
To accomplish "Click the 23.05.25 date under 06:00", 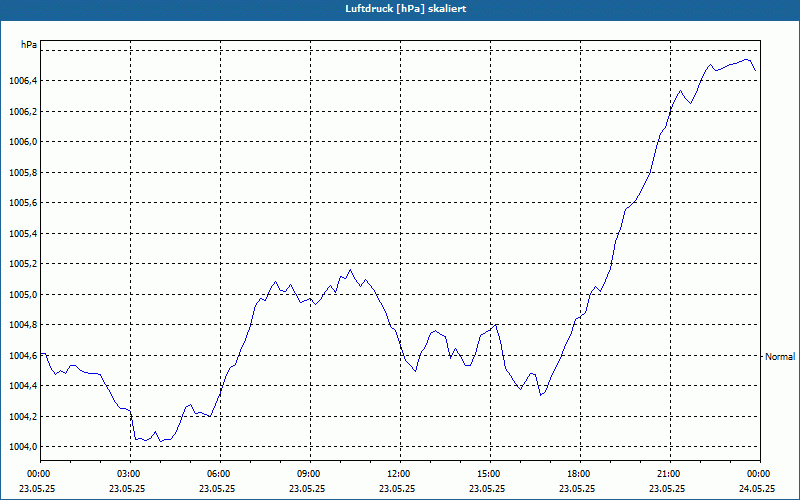I will click(x=217, y=488).
